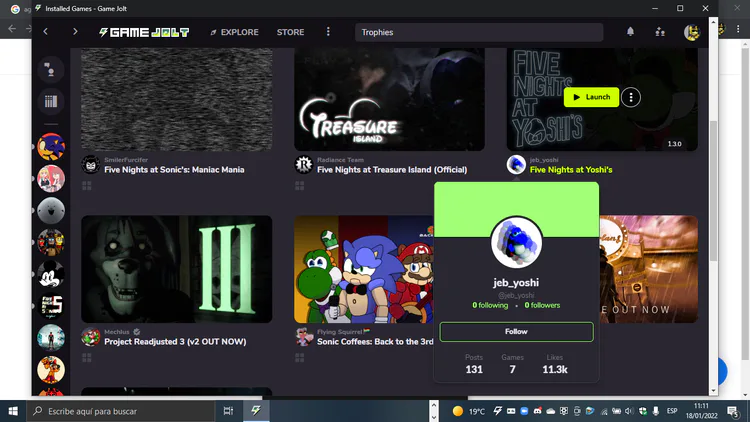750x422 pixels.
Task: Click Mechlus developer name
Action: (x=117, y=332)
